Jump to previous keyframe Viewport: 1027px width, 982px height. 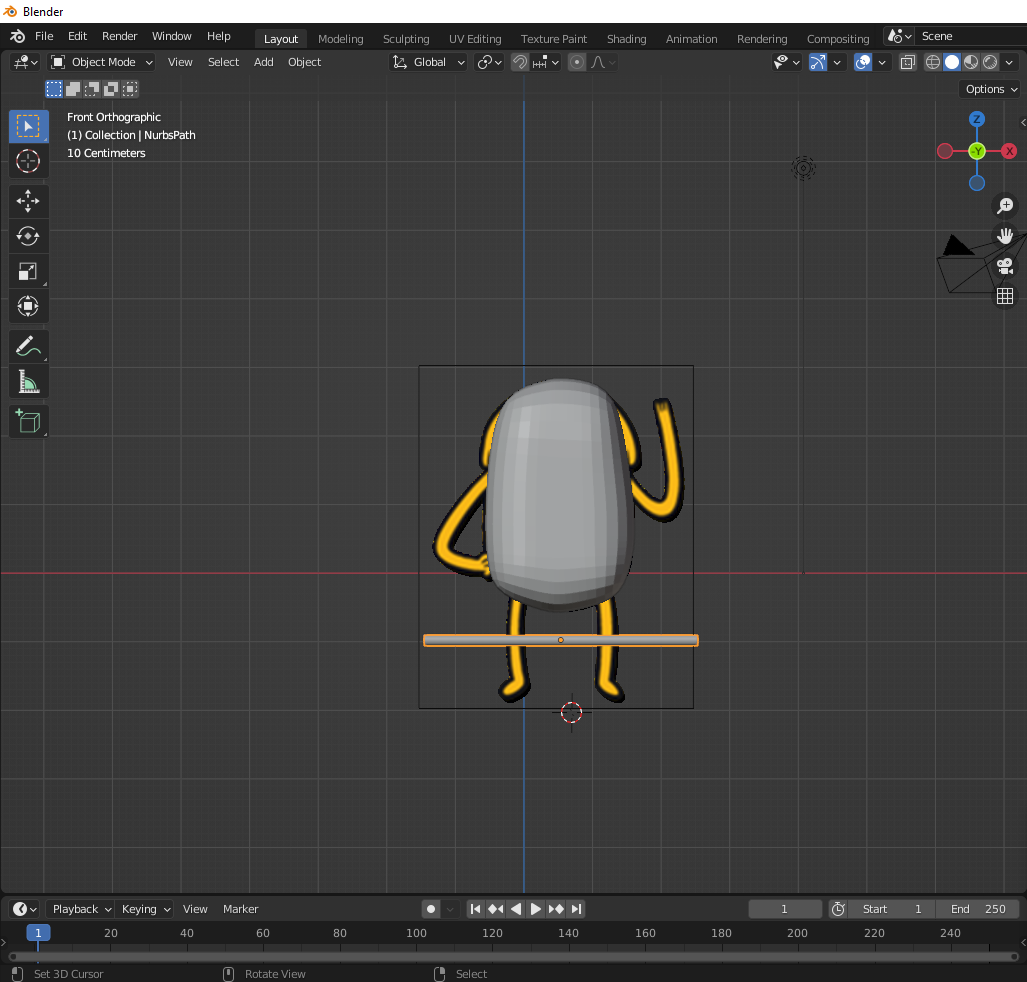coord(496,909)
